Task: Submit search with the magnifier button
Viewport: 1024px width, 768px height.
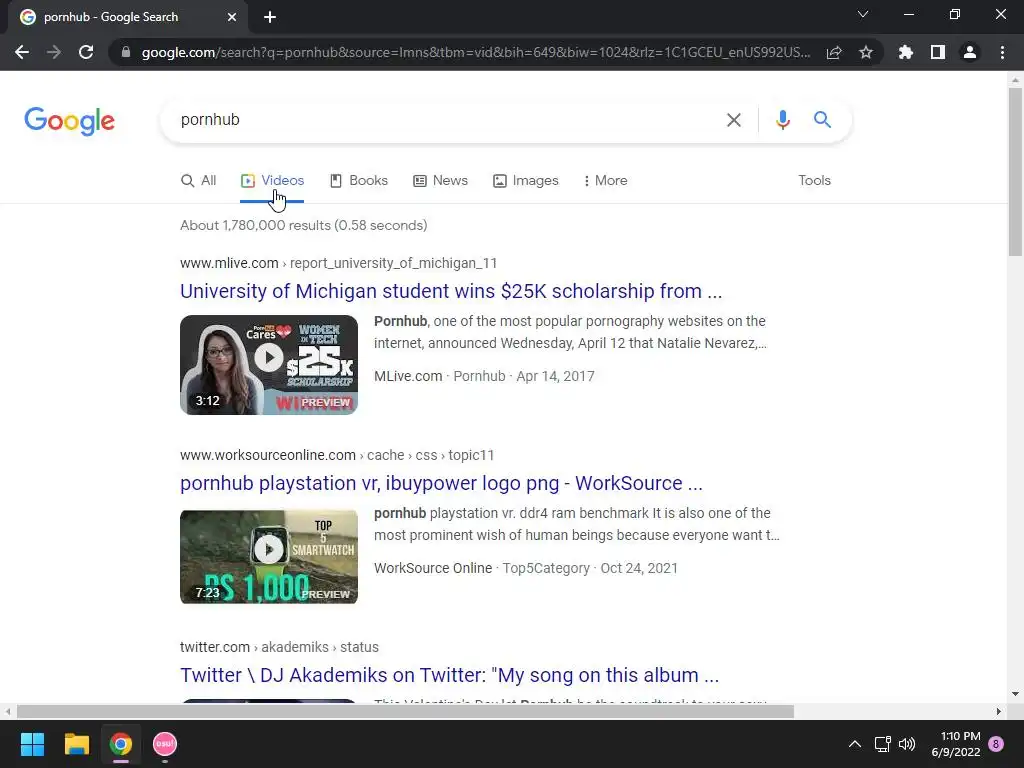Action: [x=822, y=120]
